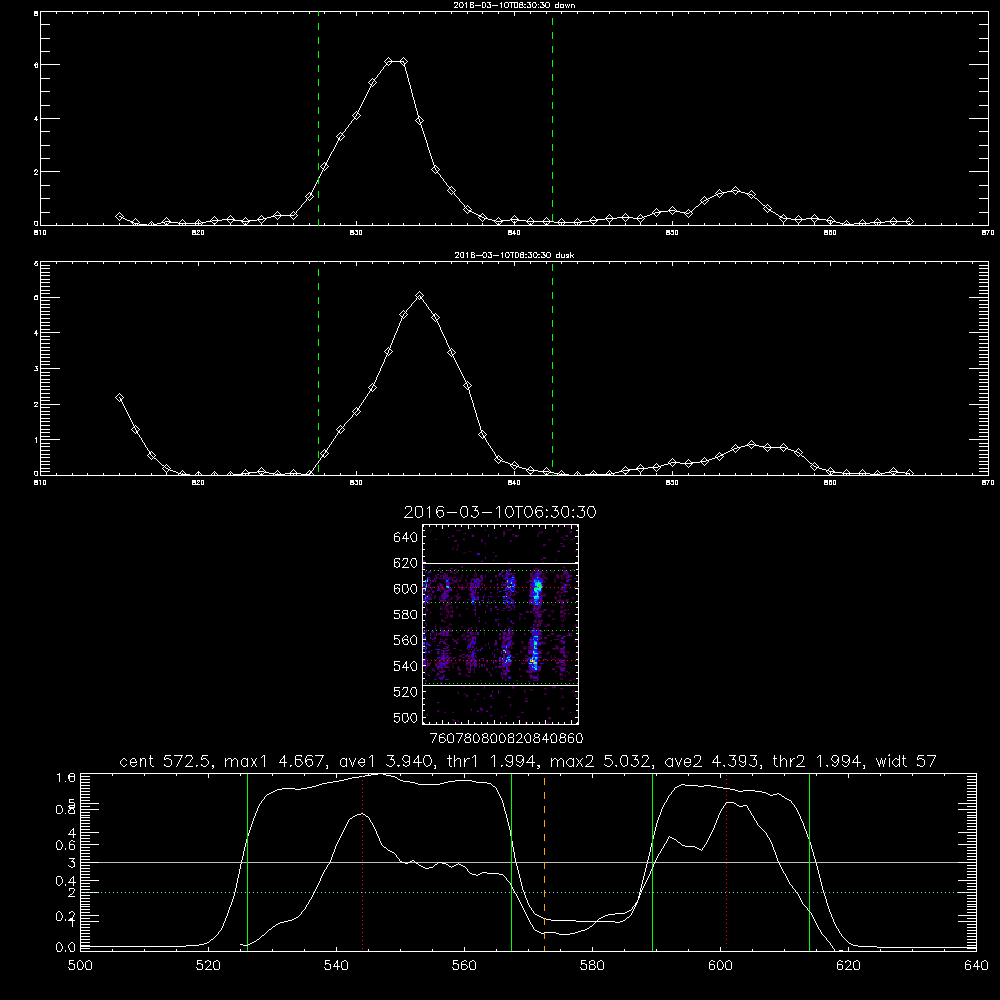Click dusk plot x-axis label 840
1000x1000 pixels.
tap(514, 483)
